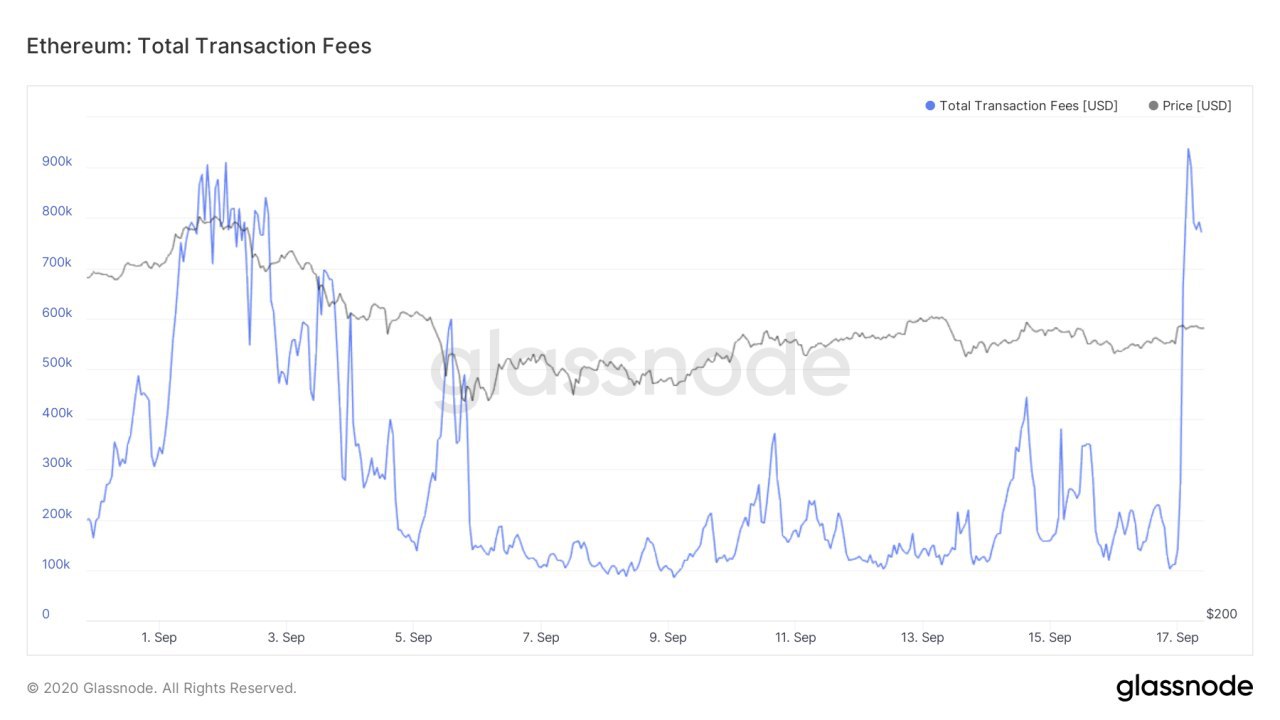Image resolution: width=1280 pixels, height=720 pixels.
Task: Select the 11. Sep date label
Action: pos(795,637)
